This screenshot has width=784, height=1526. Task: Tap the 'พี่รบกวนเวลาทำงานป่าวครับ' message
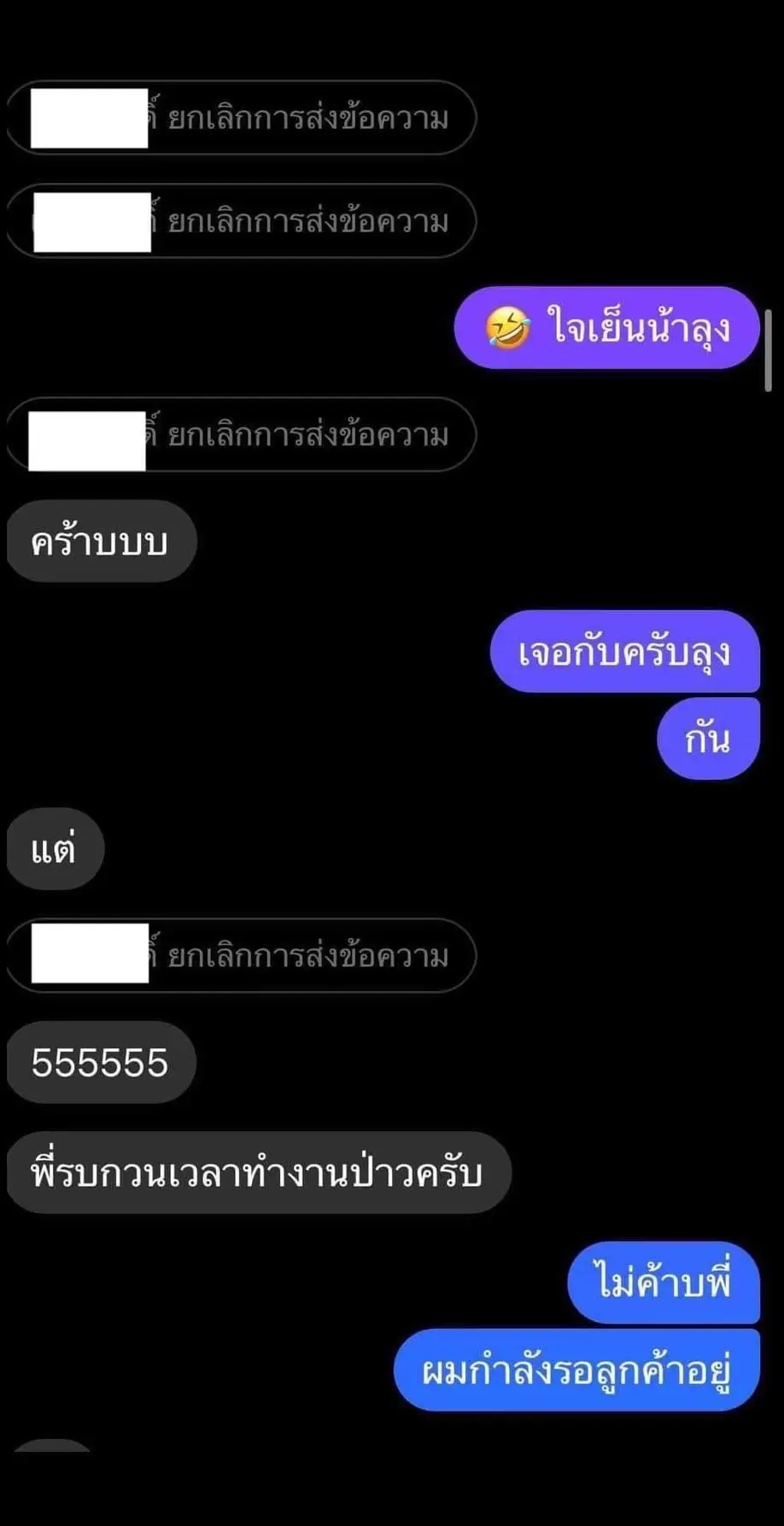tap(259, 1172)
